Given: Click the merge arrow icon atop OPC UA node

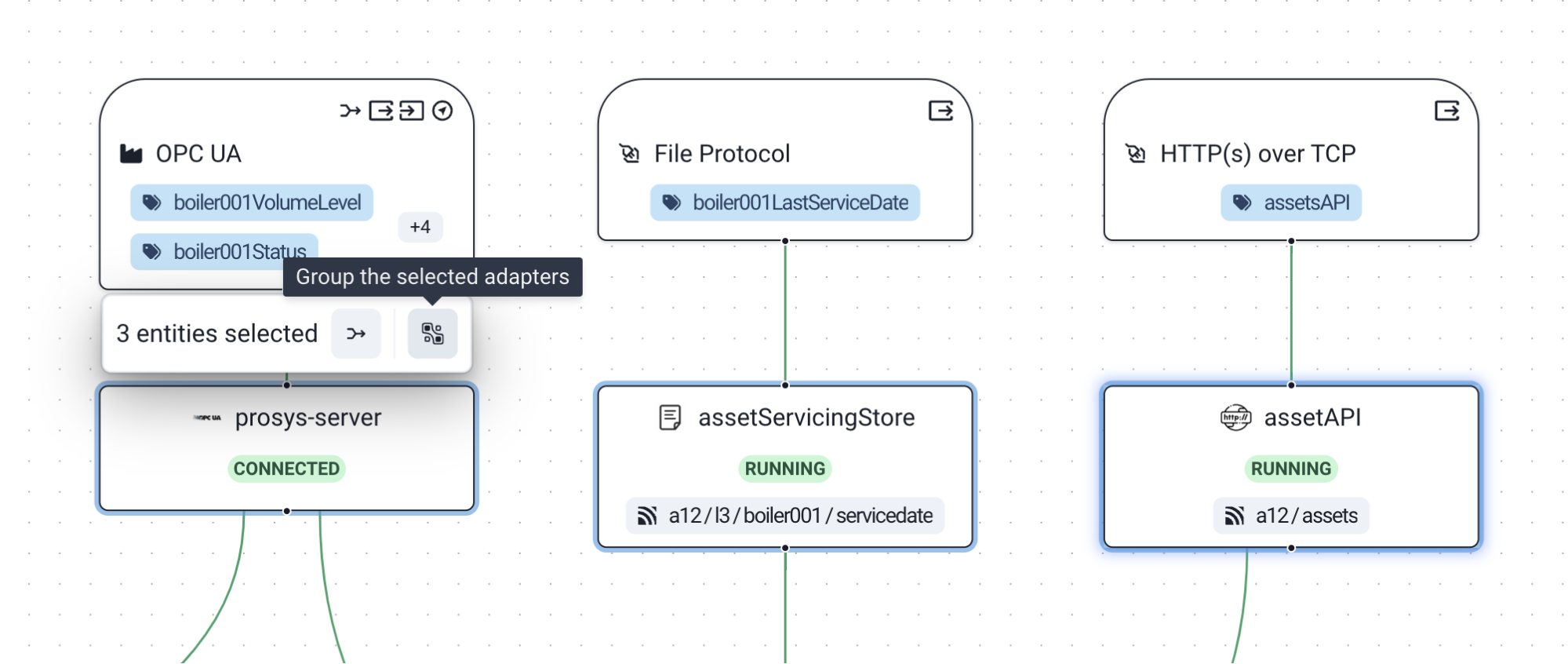Looking at the screenshot, I should tap(350, 111).
